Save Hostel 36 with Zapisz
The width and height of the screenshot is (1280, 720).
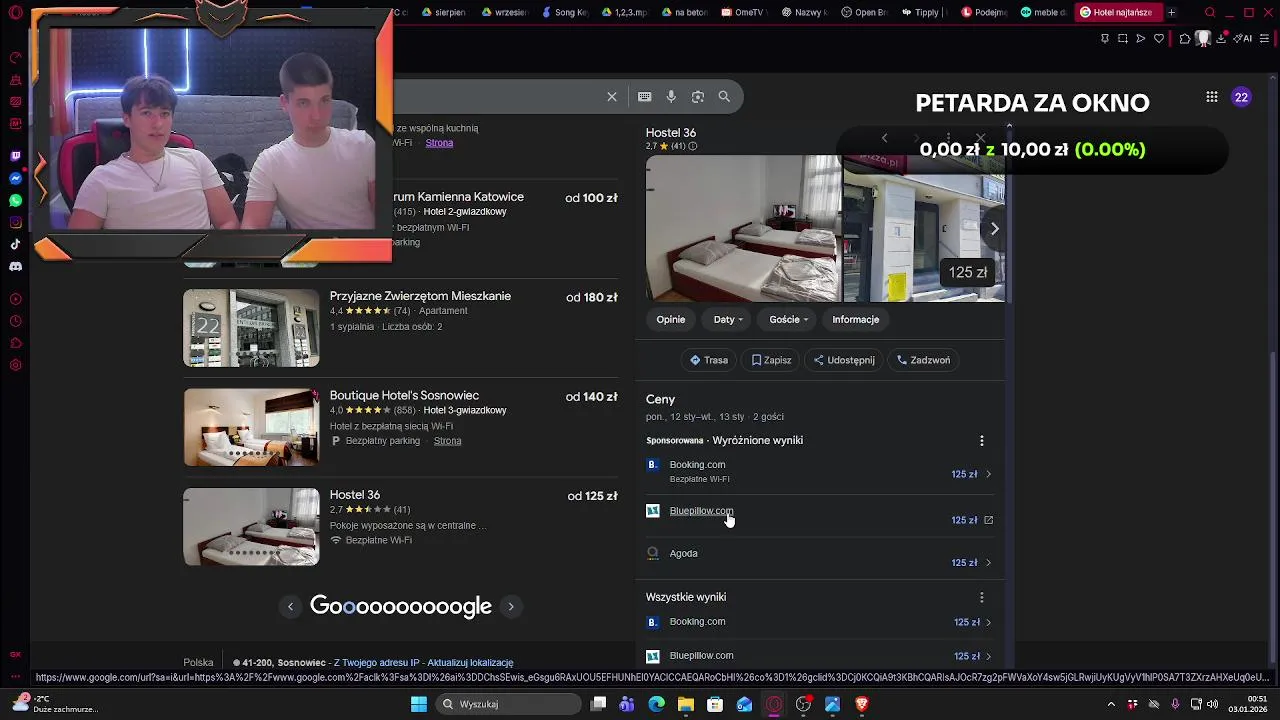click(771, 360)
